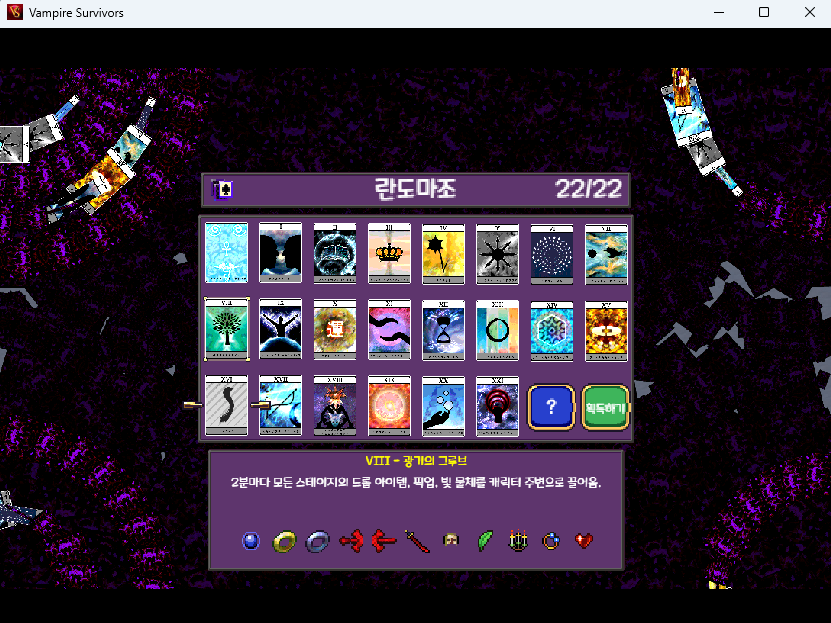Pick arcana card XIII with the black ring
This screenshot has height=623, width=831.
pyautogui.click(x=498, y=330)
